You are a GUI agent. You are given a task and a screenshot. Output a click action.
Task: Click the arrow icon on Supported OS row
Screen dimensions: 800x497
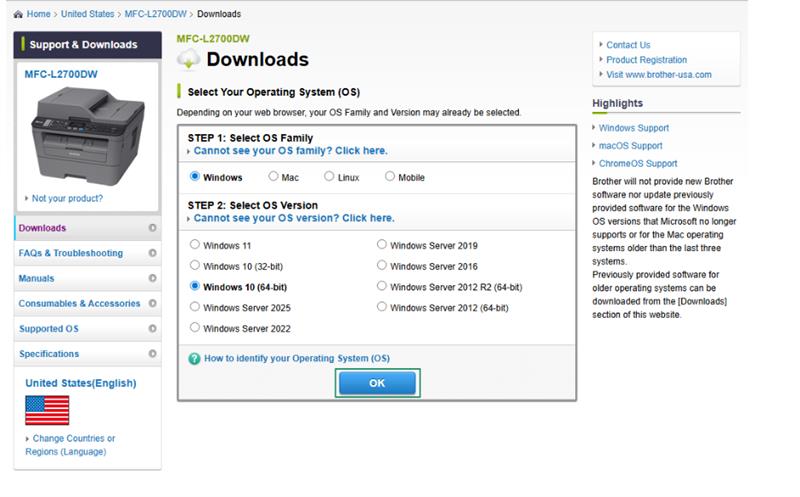point(152,329)
